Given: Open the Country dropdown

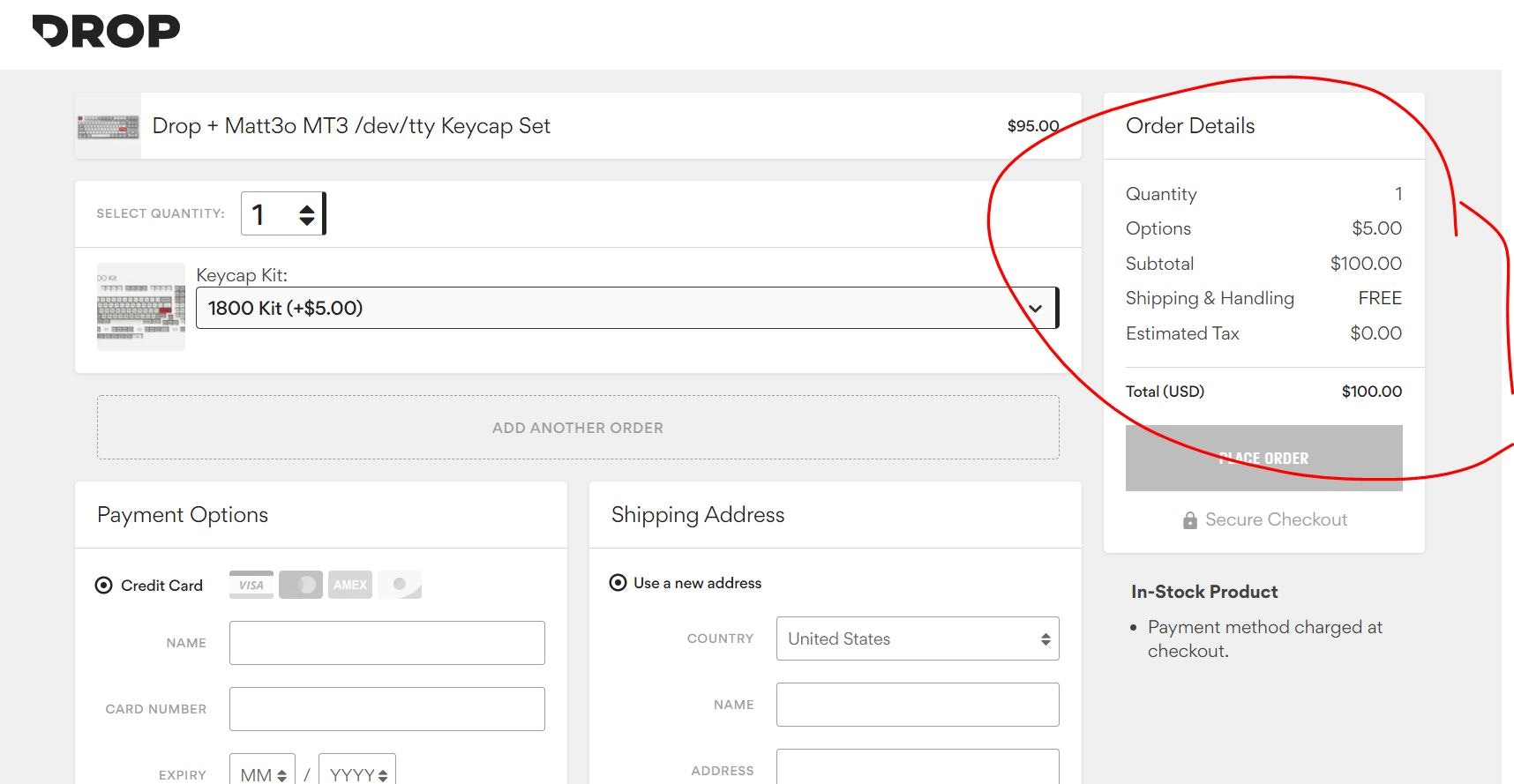Looking at the screenshot, I should coord(917,638).
